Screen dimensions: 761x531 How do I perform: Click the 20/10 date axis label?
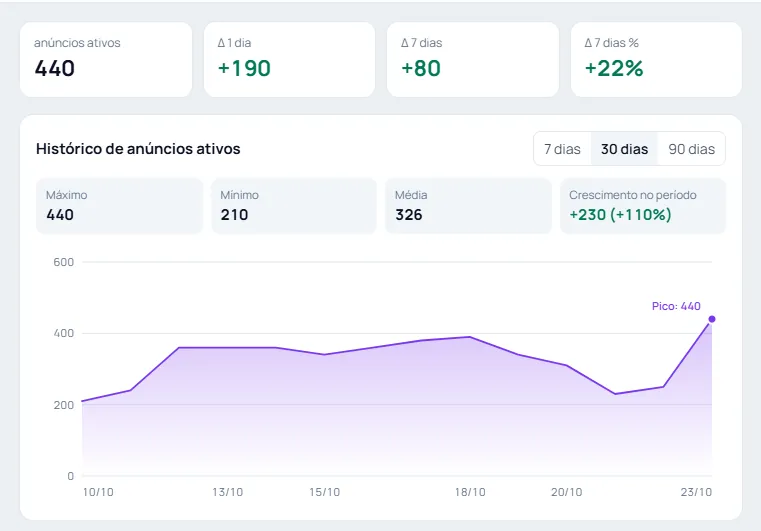tap(566, 492)
